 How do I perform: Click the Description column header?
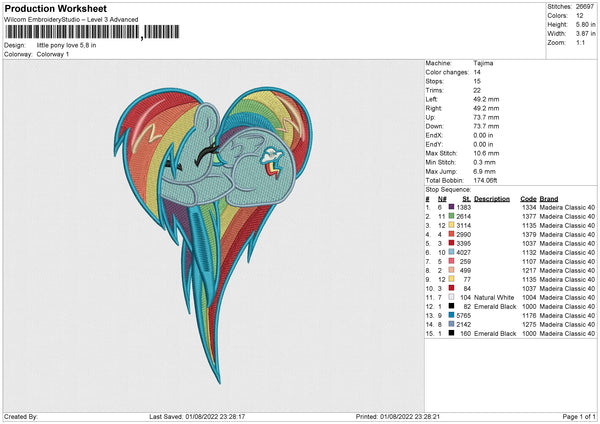[x=492, y=197]
